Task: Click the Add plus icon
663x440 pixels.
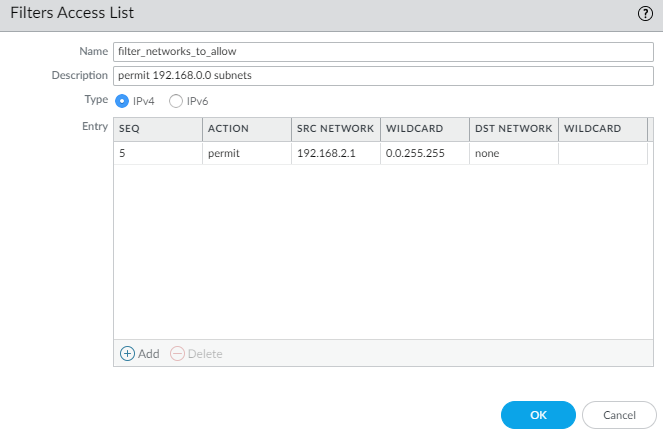Action: click(127, 354)
